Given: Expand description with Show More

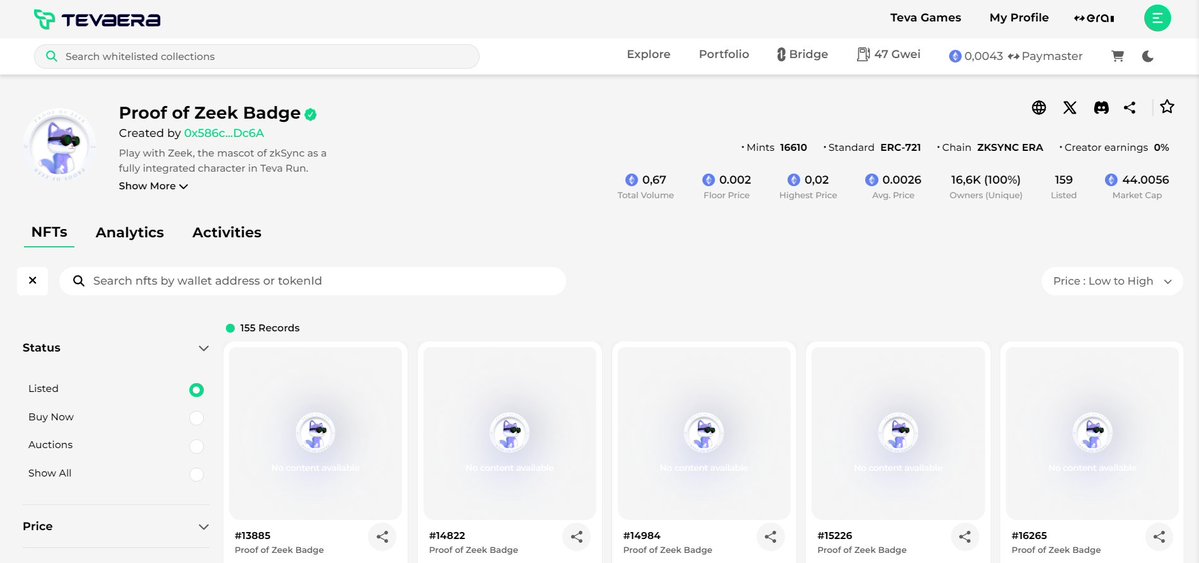Looking at the screenshot, I should pyautogui.click(x=153, y=186).
